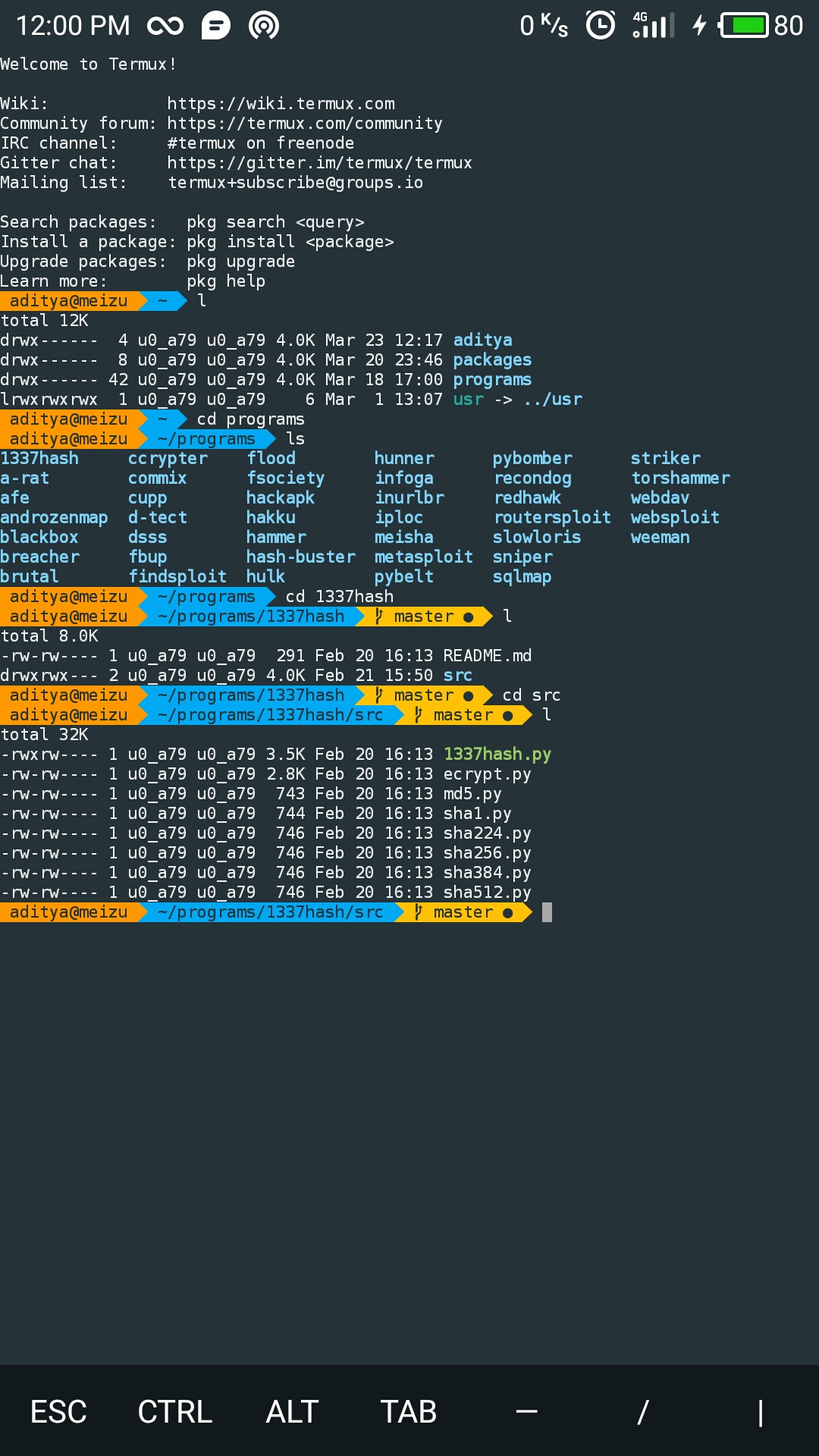Tap the 12:00 PM clock
The width and height of the screenshot is (819, 1456).
point(73,26)
